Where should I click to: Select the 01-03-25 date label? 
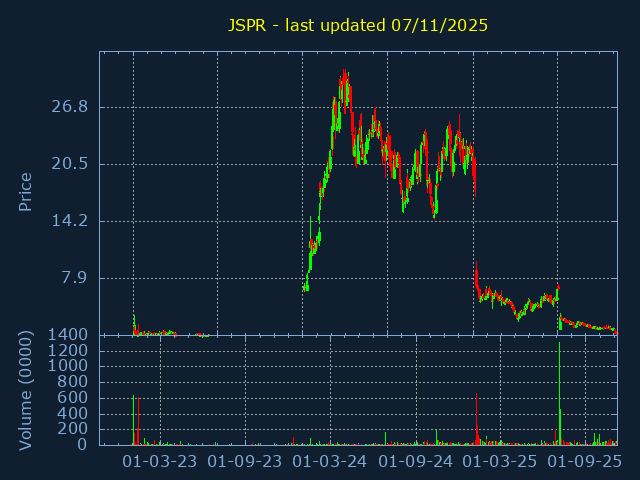click(x=500, y=462)
